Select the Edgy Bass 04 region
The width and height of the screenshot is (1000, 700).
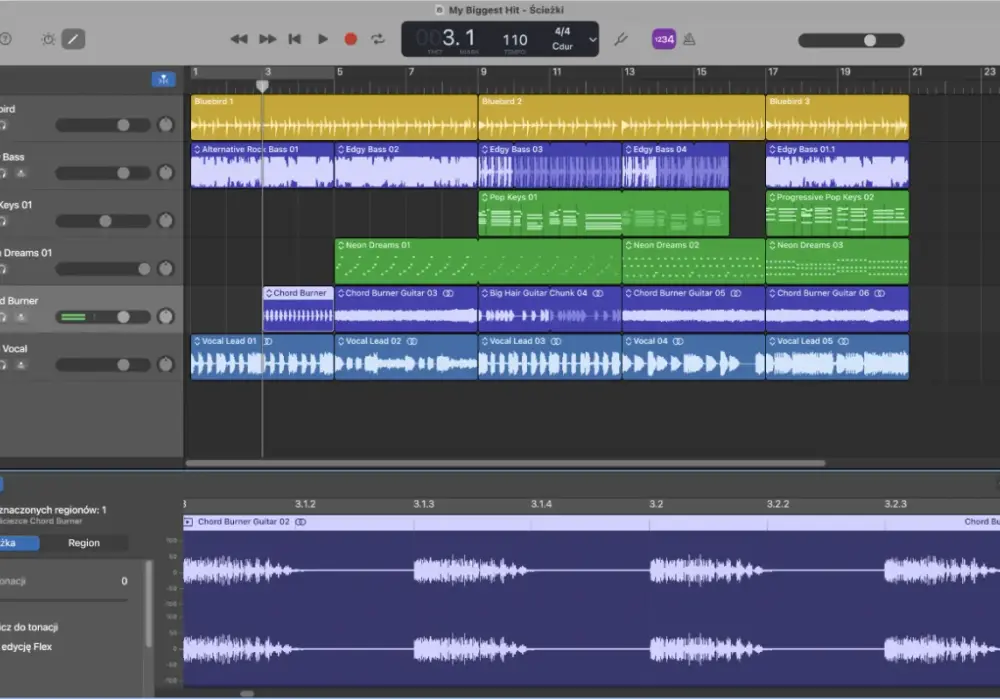click(x=675, y=165)
